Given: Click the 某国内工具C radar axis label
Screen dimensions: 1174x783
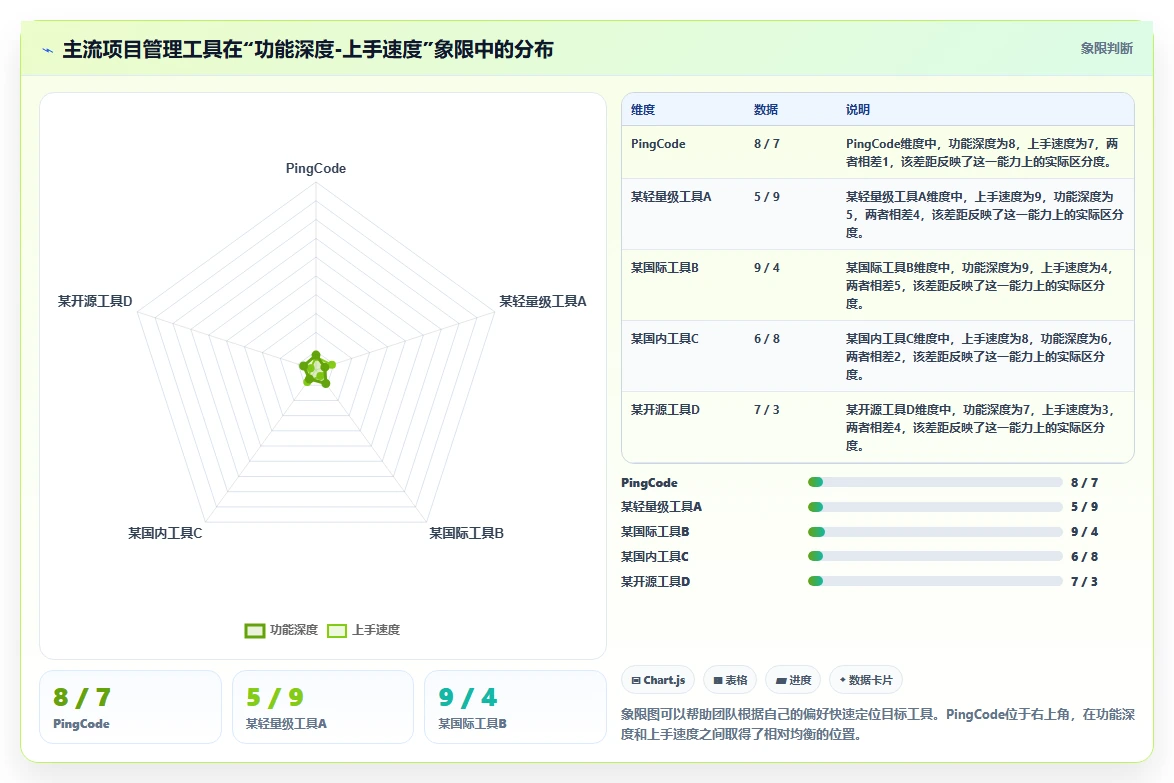Looking at the screenshot, I should (x=165, y=534).
